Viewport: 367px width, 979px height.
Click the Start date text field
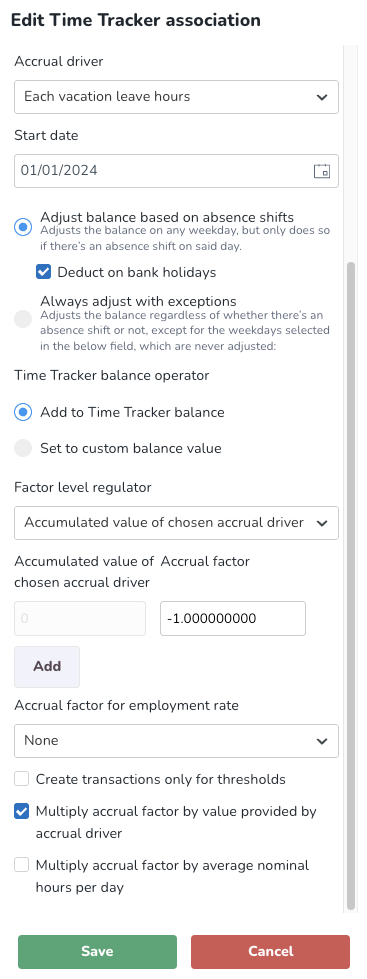pyautogui.click(x=176, y=170)
